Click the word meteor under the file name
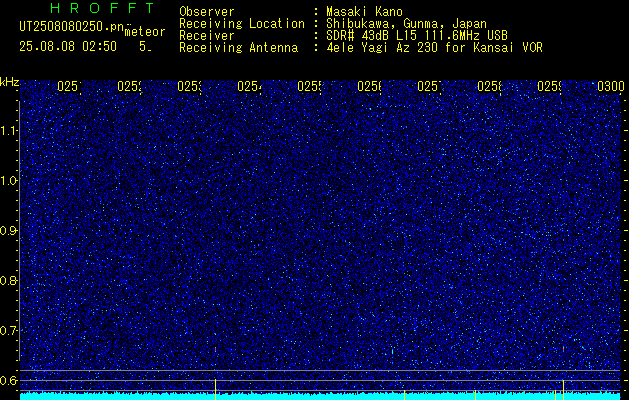Viewport: 629px width, 400px height. click(x=145, y=32)
